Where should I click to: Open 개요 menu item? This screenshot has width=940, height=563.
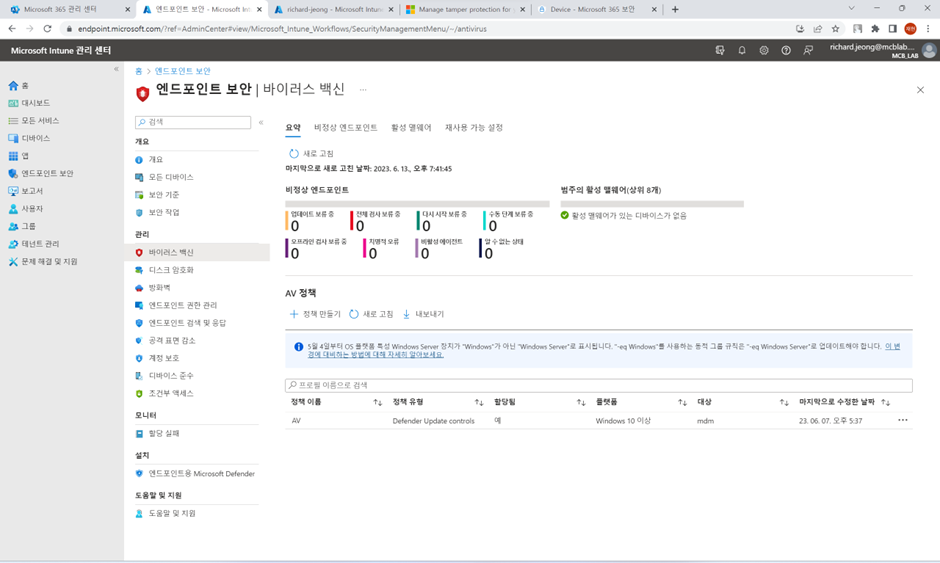point(149,159)
